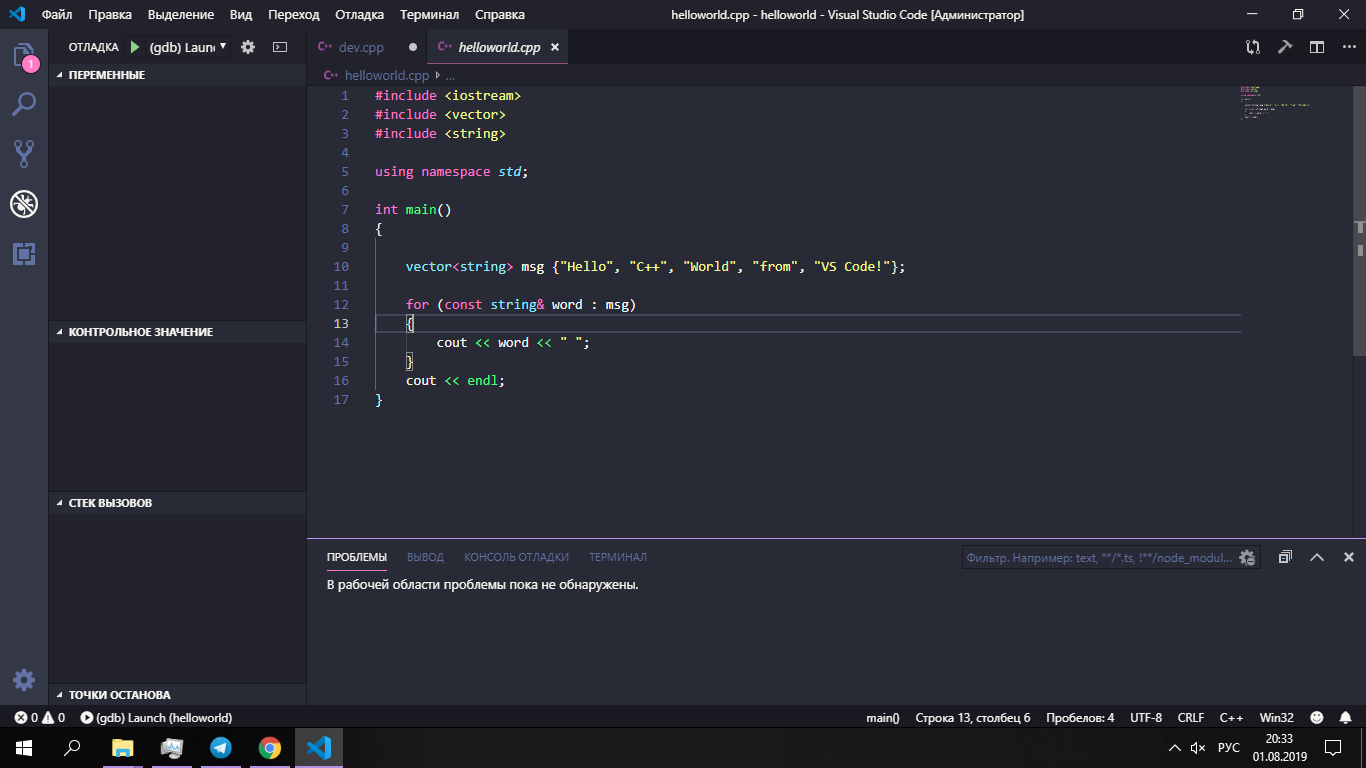
Task: Collapse the ТОЧКИ ОСТАНОВА section
Action: 178,695
